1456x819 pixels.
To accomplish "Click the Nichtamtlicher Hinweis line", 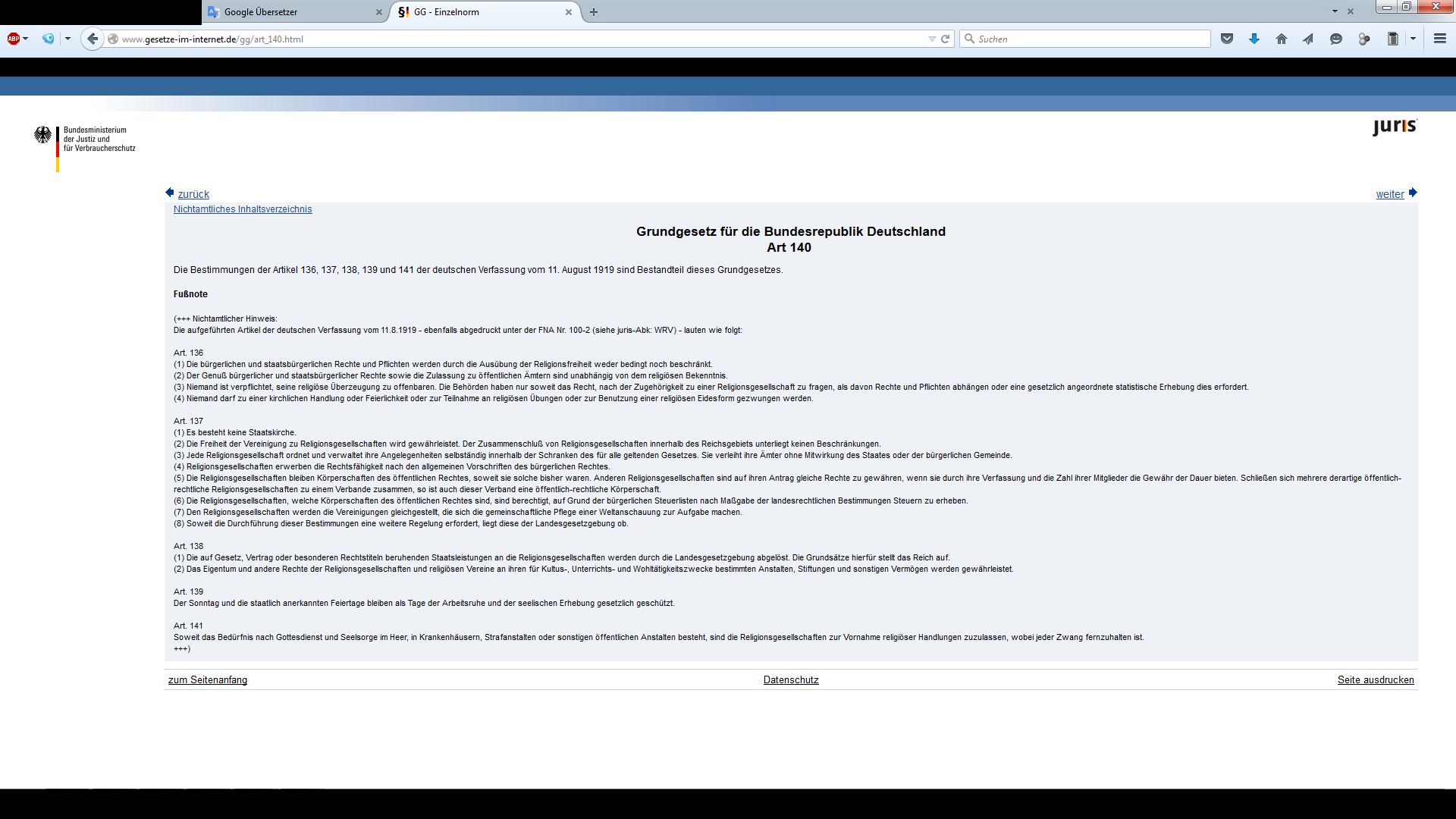I will pyautogui.click(x=225, y=318).
